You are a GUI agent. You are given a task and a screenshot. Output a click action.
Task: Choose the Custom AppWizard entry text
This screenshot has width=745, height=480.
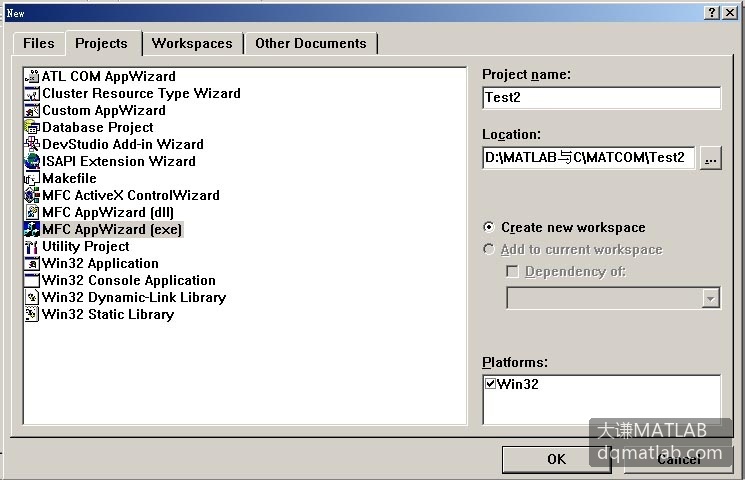(x=104, y=111)
